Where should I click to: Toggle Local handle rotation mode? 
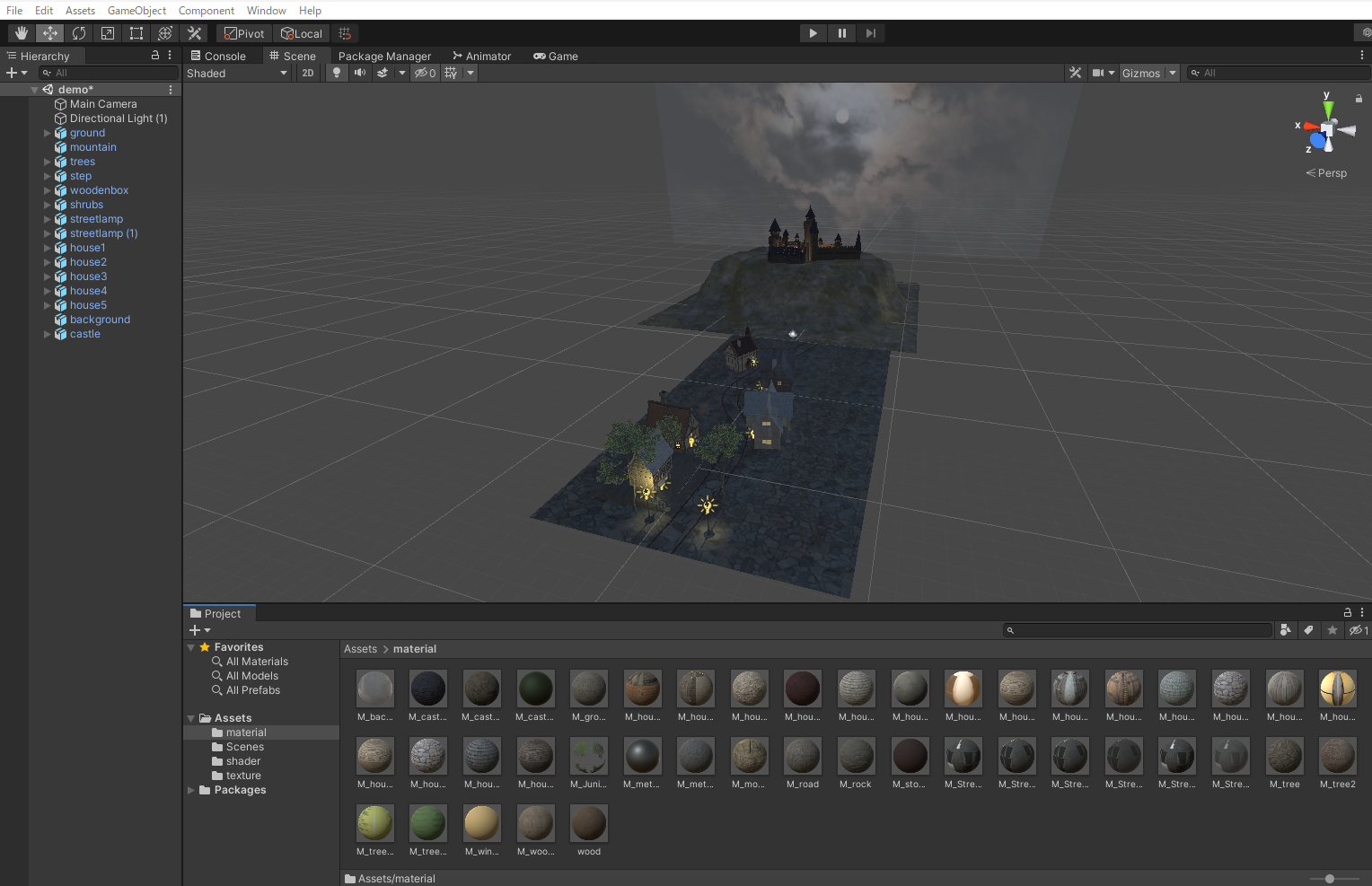(x=302, y=33)
